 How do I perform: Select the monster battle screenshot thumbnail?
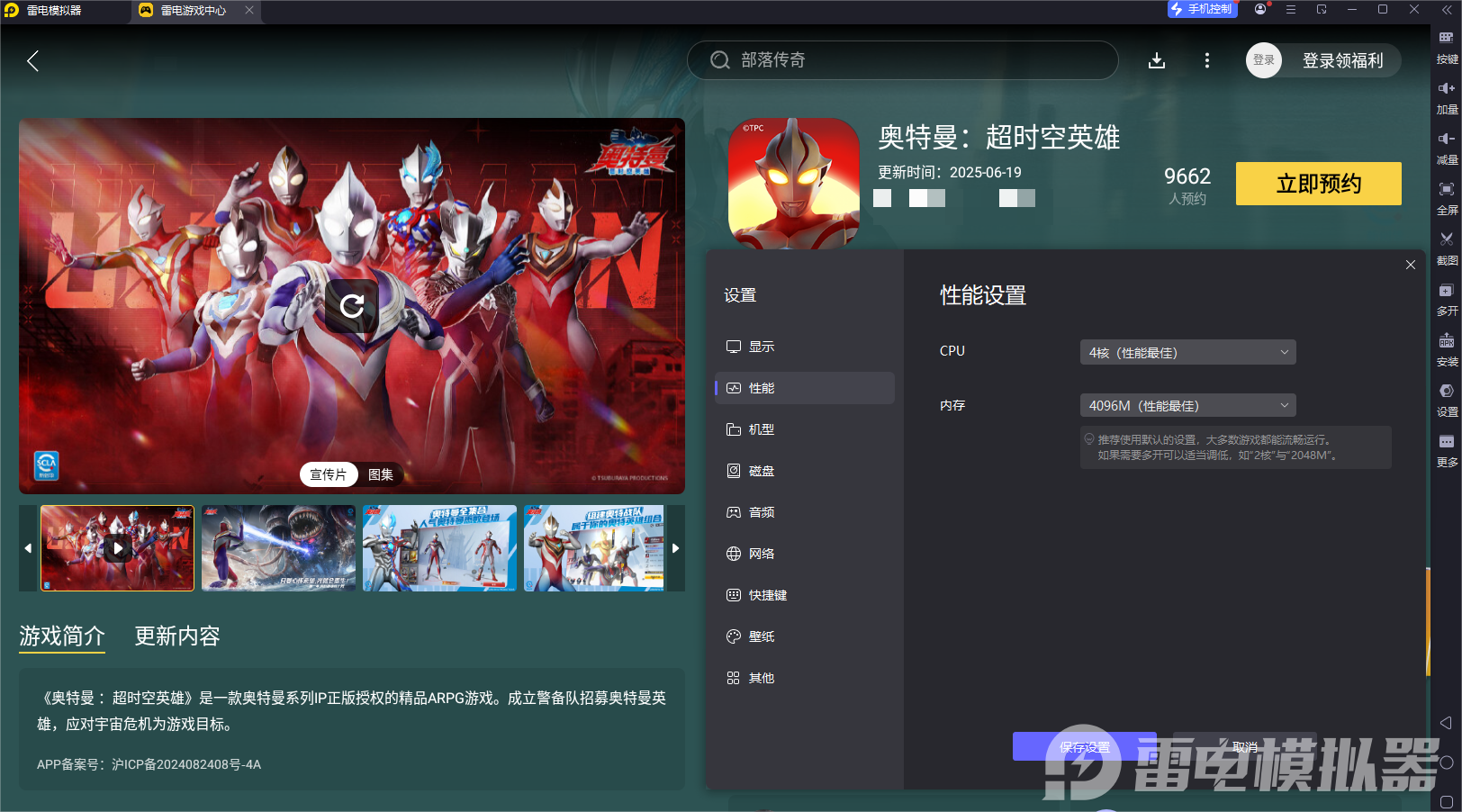click(278, 548)
